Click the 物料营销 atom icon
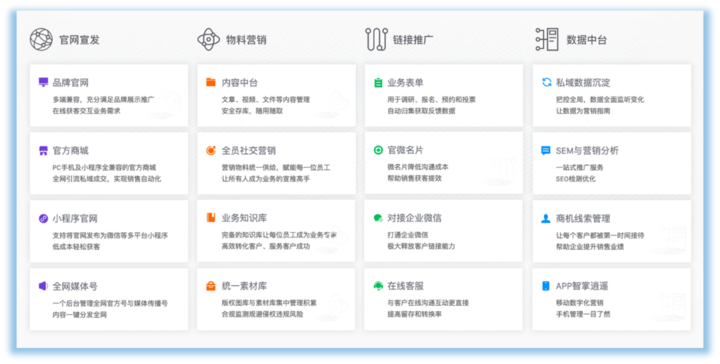This screenshot has height=364, width=720. coord(208,39)
